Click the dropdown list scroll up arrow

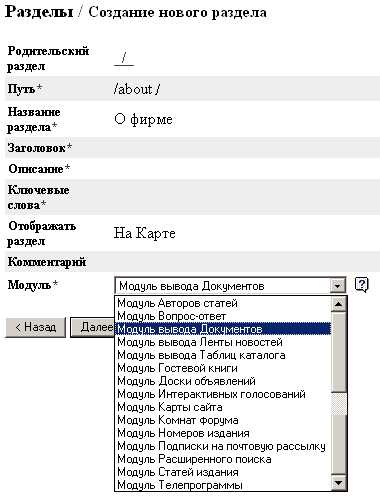(339, 304)
